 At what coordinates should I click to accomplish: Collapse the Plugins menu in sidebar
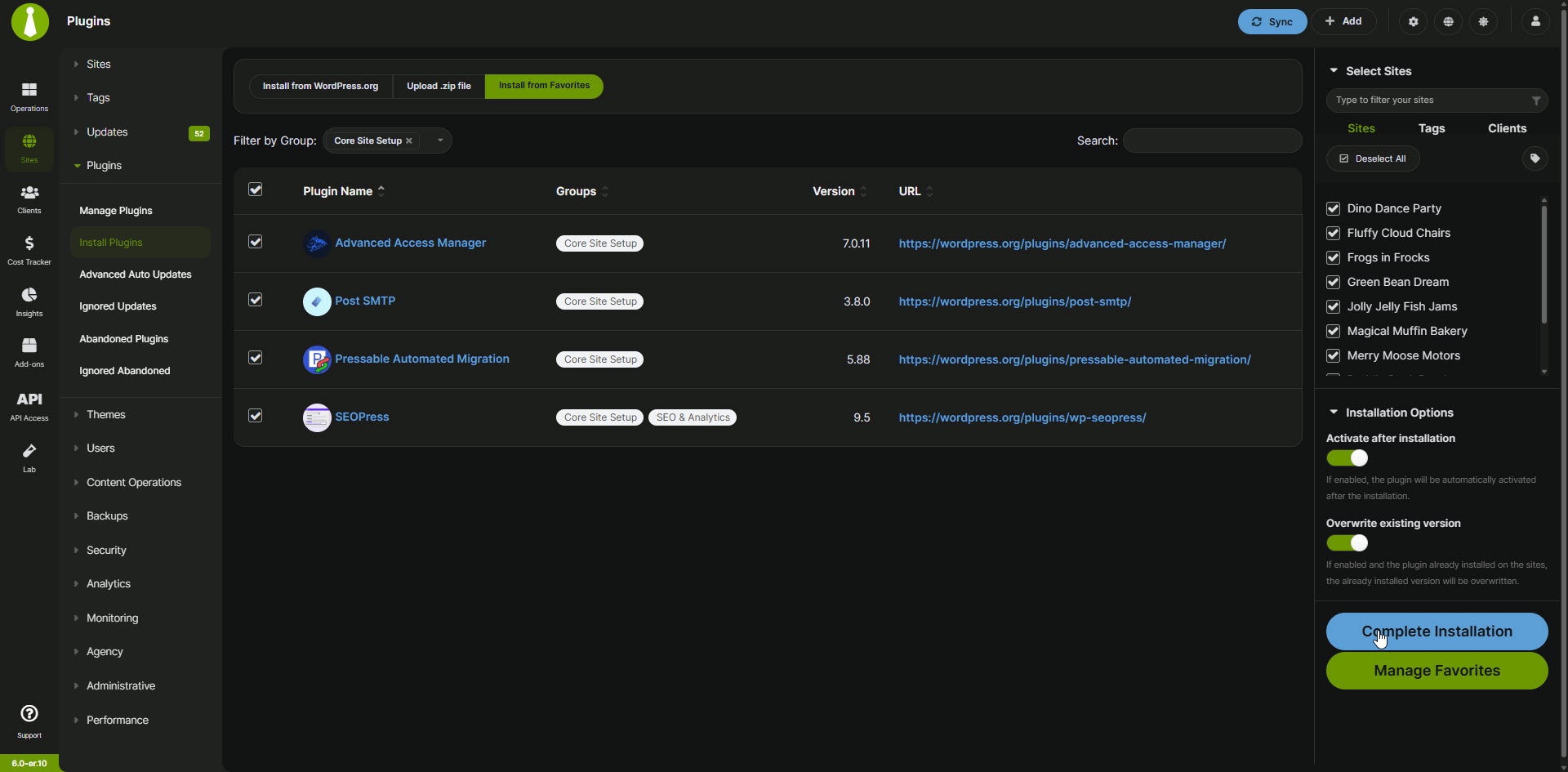[104, 166]
